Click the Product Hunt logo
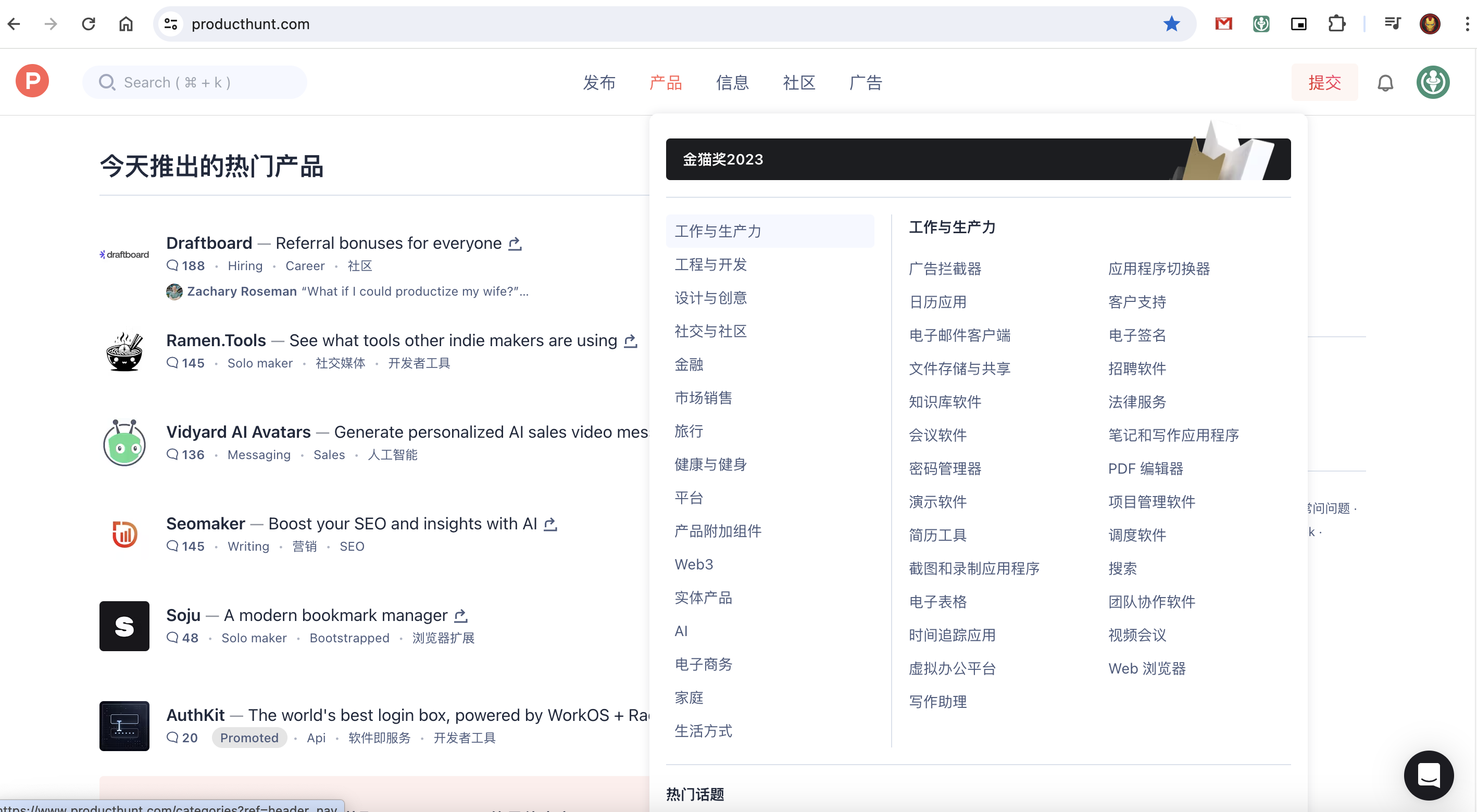Screen dimensions: 1477x812 coord(32,81)
